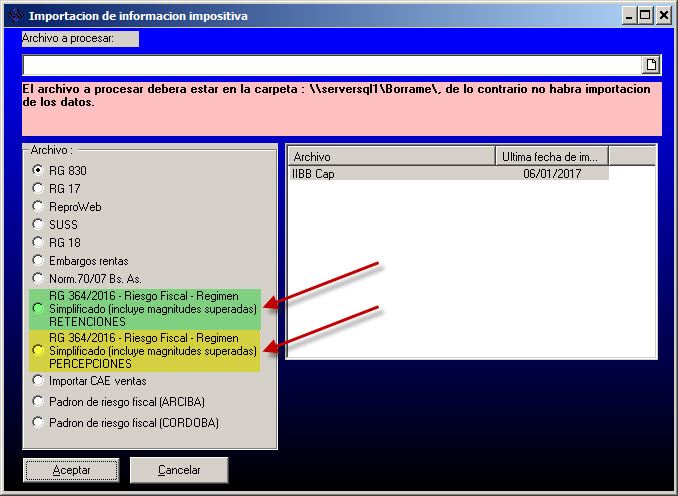Image resolution: width=678 pixels, height=496 pixels.
Task: Choose the ReproWeb radio button
Action: coord(39,206)
